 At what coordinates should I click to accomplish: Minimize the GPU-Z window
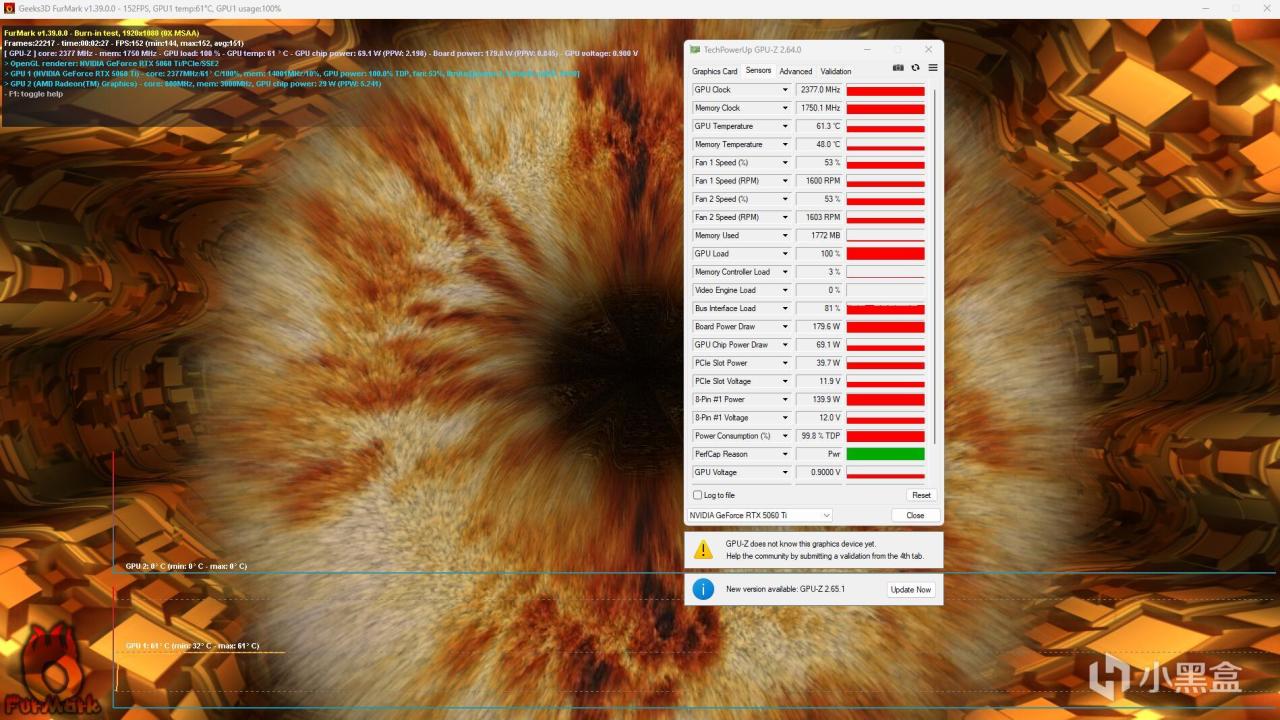[869, 49]
